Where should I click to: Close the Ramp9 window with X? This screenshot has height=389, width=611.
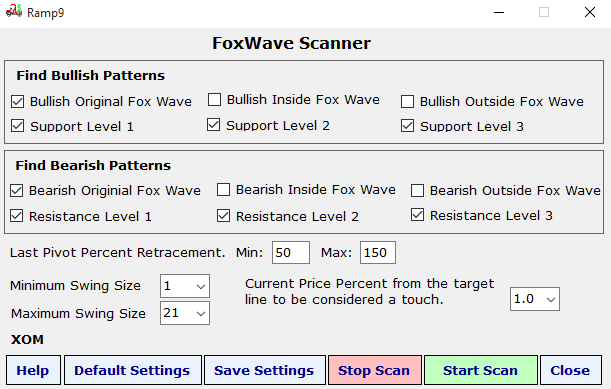(590, 12)
